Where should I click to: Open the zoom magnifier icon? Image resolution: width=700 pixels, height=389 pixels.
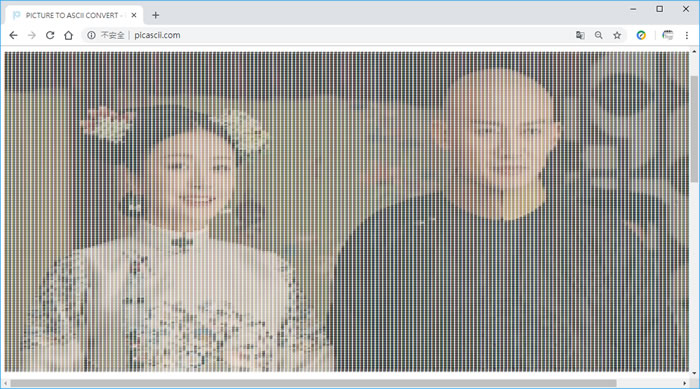pyautogui.click(x=599, y=35)
